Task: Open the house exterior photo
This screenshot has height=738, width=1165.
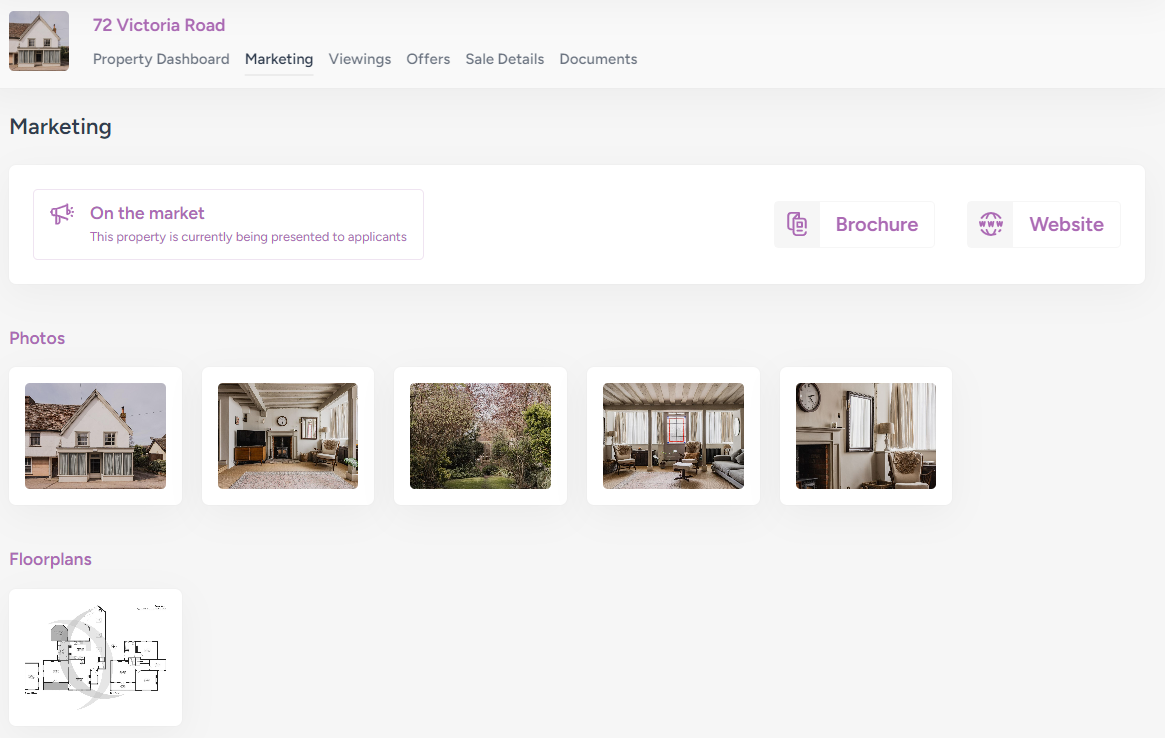Action: tap(95, 436)
